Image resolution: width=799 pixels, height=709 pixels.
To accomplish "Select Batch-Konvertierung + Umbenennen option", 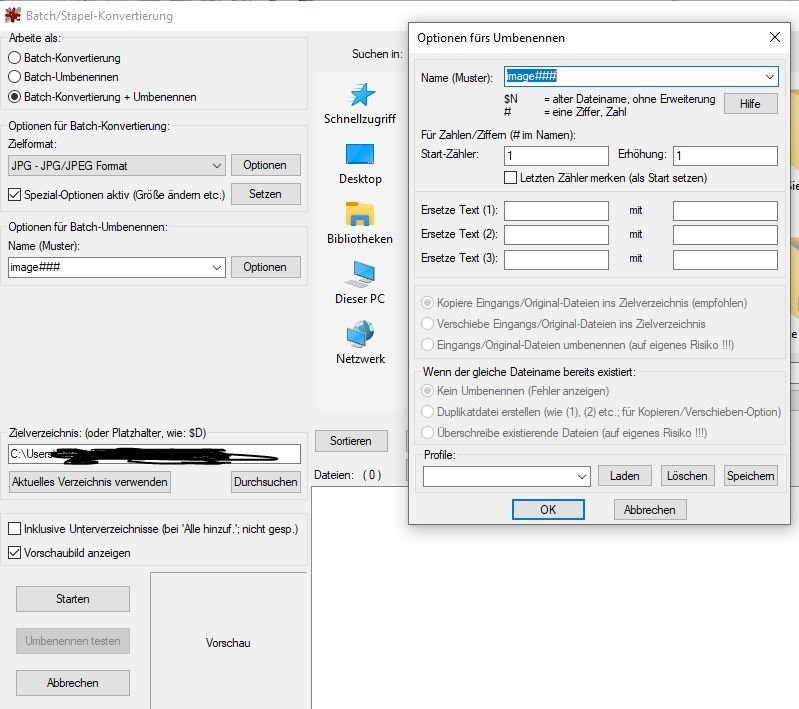I will pos(102,97).
